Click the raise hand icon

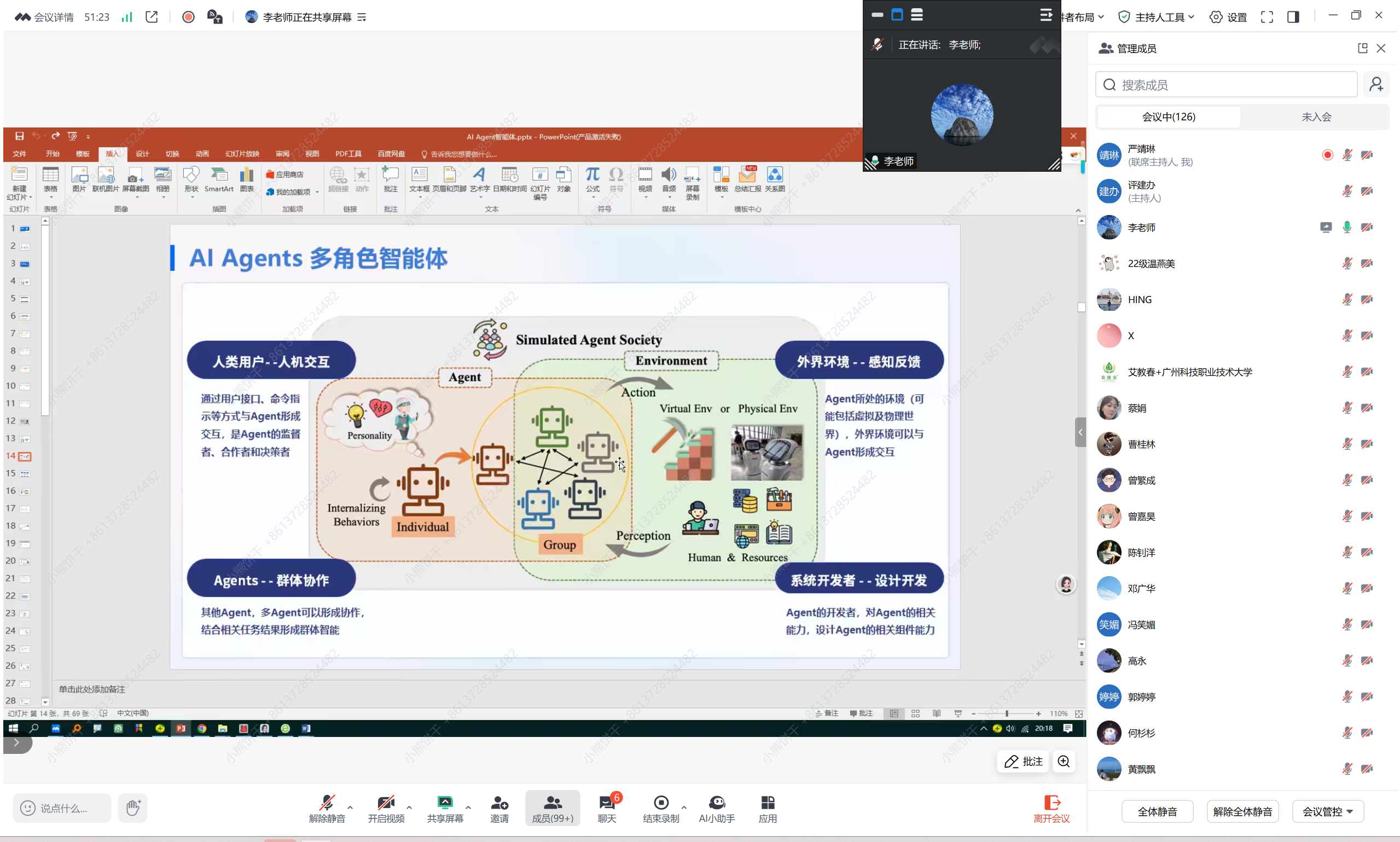pos(133,808)
